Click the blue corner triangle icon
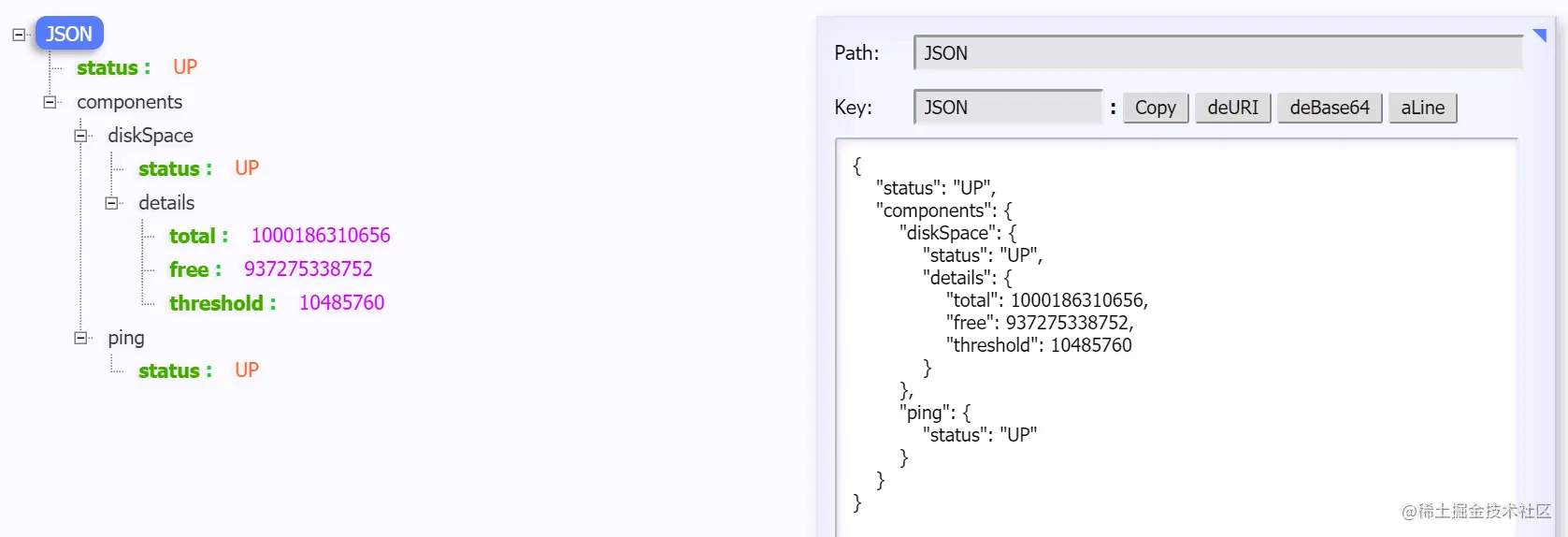The image size is (1568, 537). tap(1540, 36)
